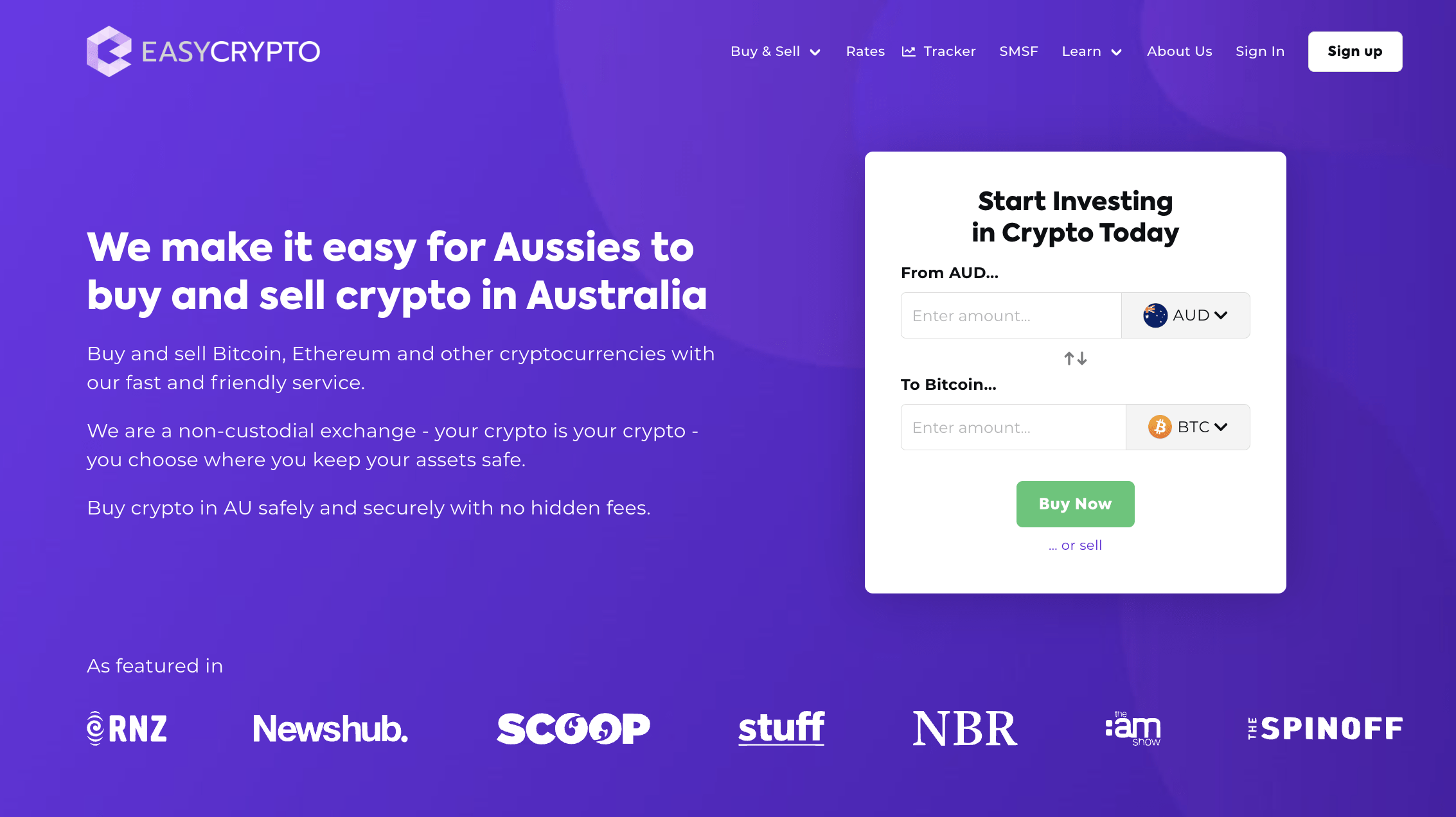Screen dimensions: 1456x817
Task: Click the or sell link
Action: [1075, 545]
